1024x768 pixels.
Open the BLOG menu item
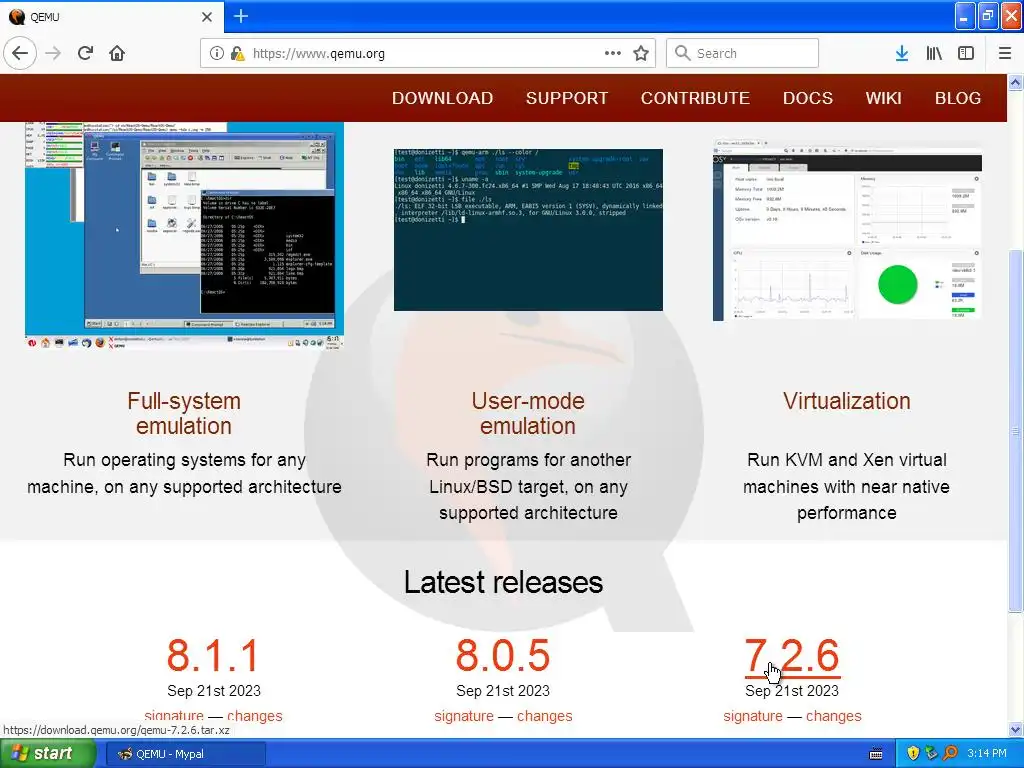coord(957,98)
